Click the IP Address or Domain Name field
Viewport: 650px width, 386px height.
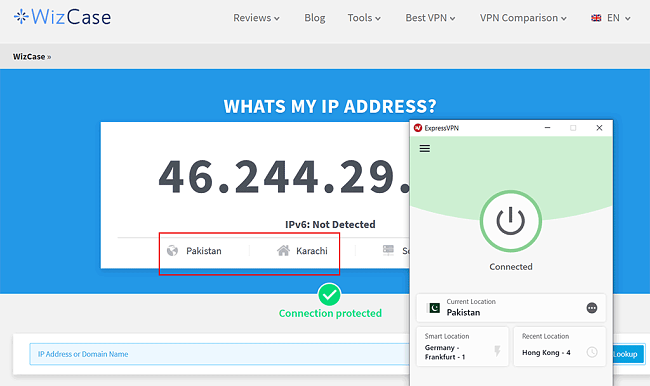220,354
